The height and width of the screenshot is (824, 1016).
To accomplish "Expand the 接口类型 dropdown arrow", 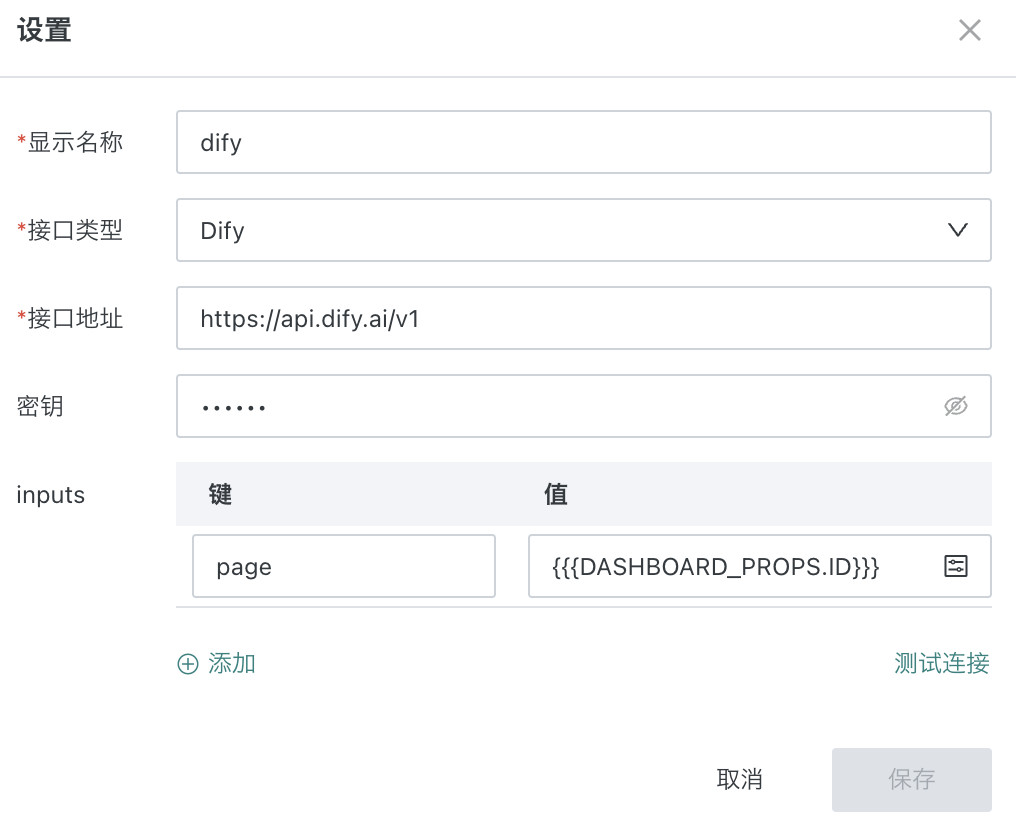I will coord(957,230).
